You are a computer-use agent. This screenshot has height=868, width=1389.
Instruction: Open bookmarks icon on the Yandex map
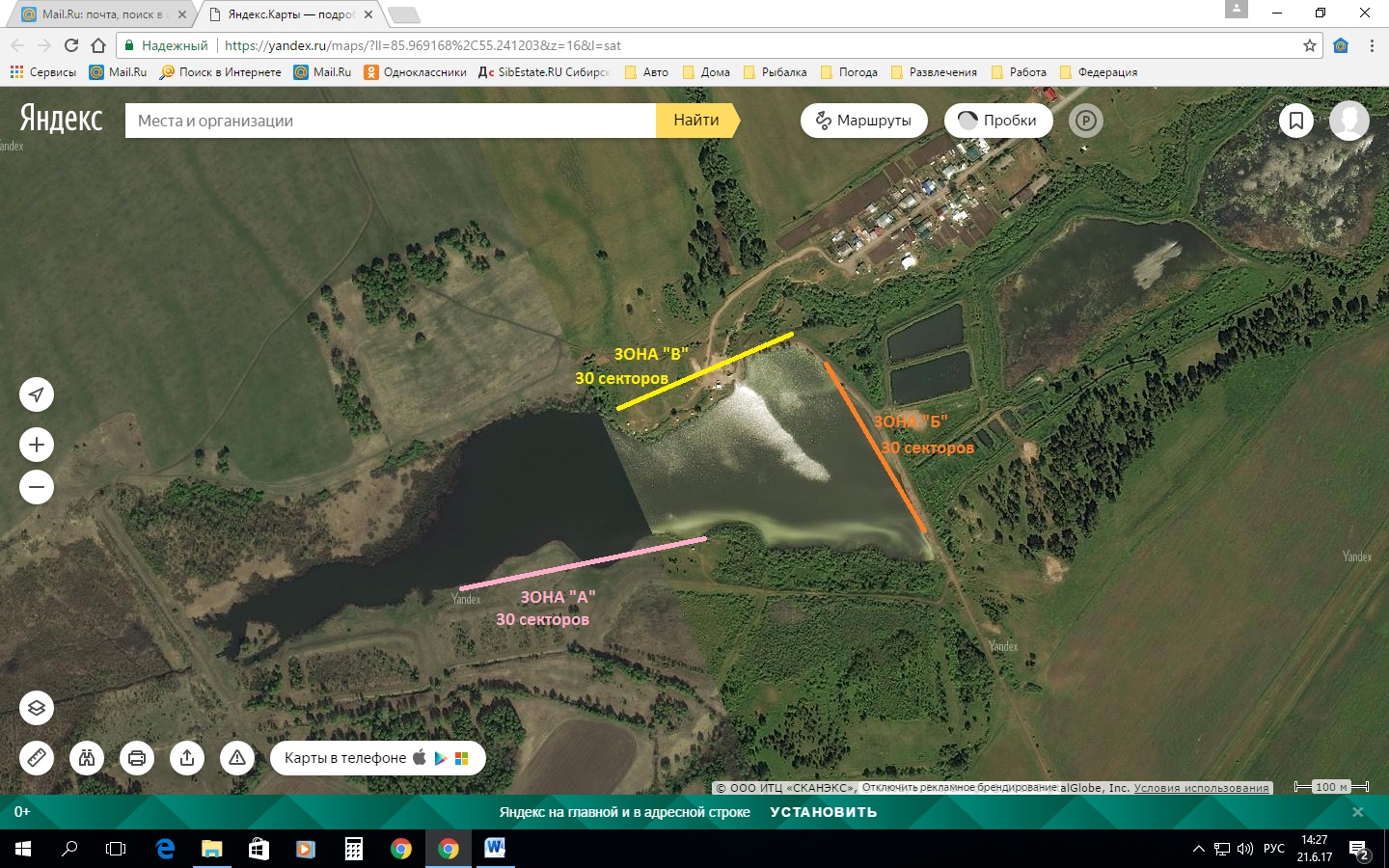tap(1296, 121)
